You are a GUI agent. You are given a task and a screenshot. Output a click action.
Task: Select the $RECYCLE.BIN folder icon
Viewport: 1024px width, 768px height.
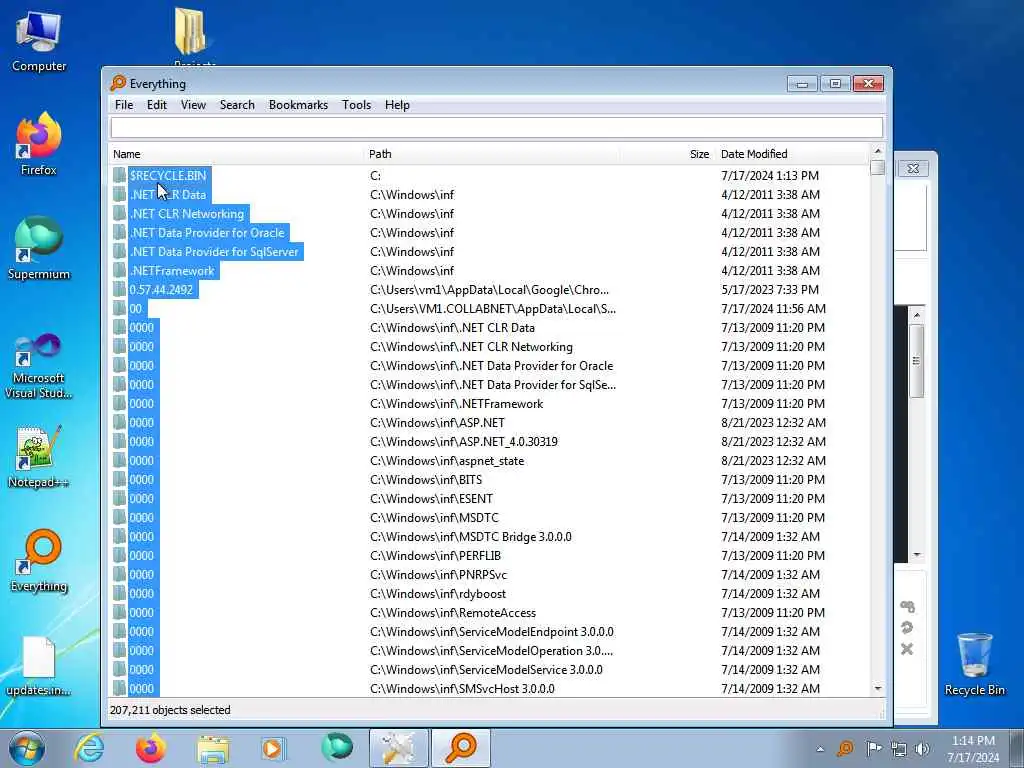(x=120, y=176)
